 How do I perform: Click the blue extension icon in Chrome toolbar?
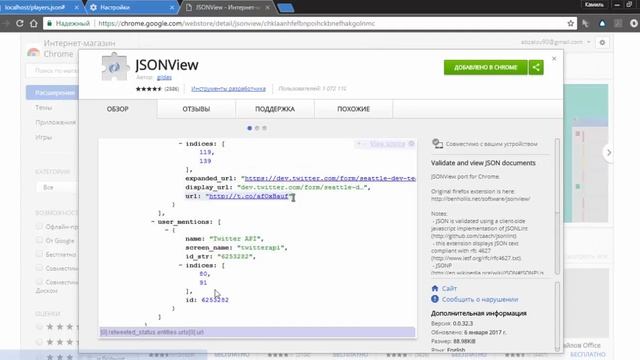coord(602,24)
